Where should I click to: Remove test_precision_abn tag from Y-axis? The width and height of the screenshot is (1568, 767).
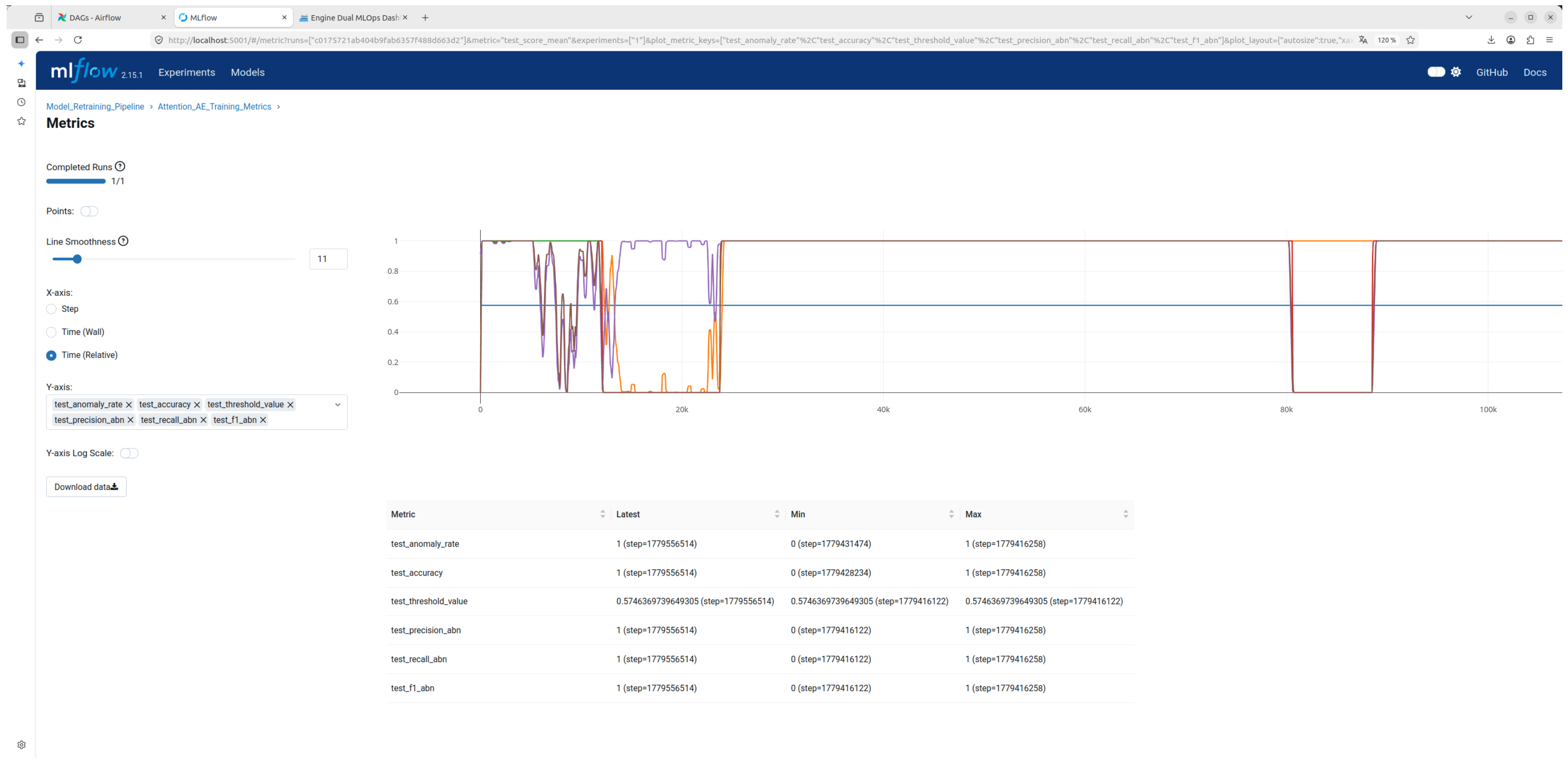coord(130,420)
